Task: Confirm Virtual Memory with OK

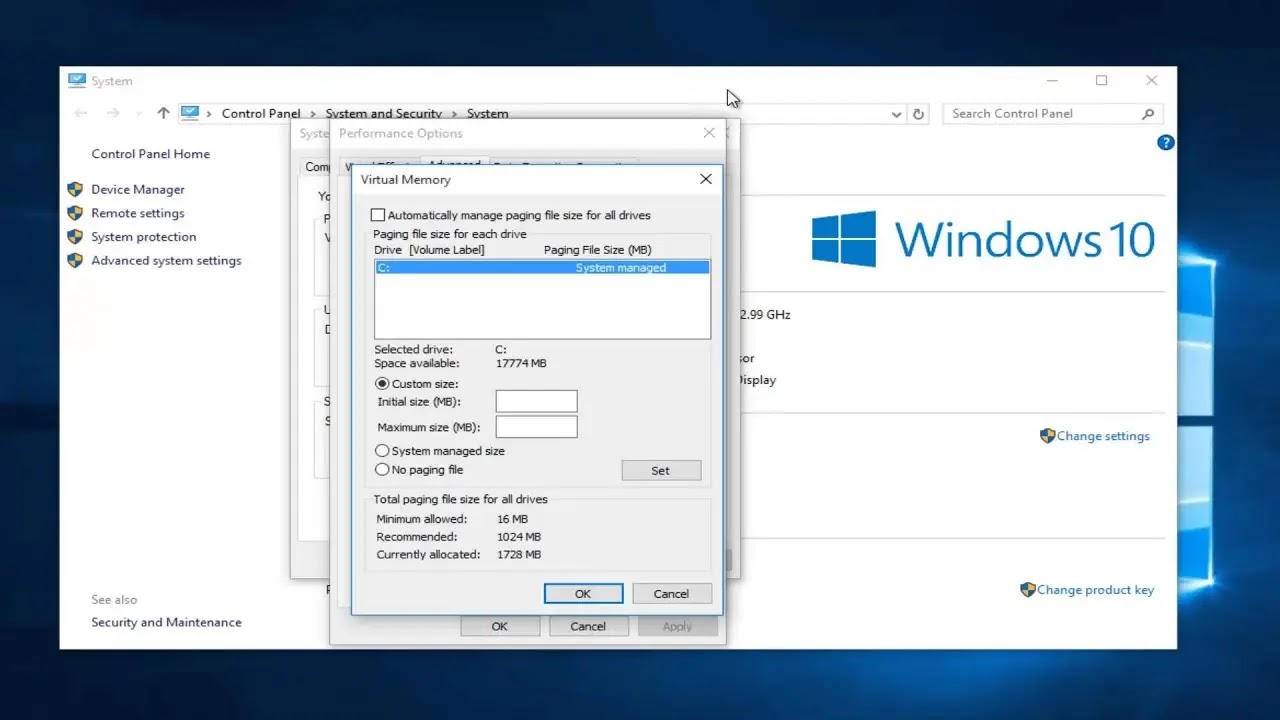Action: pos(583,593)
